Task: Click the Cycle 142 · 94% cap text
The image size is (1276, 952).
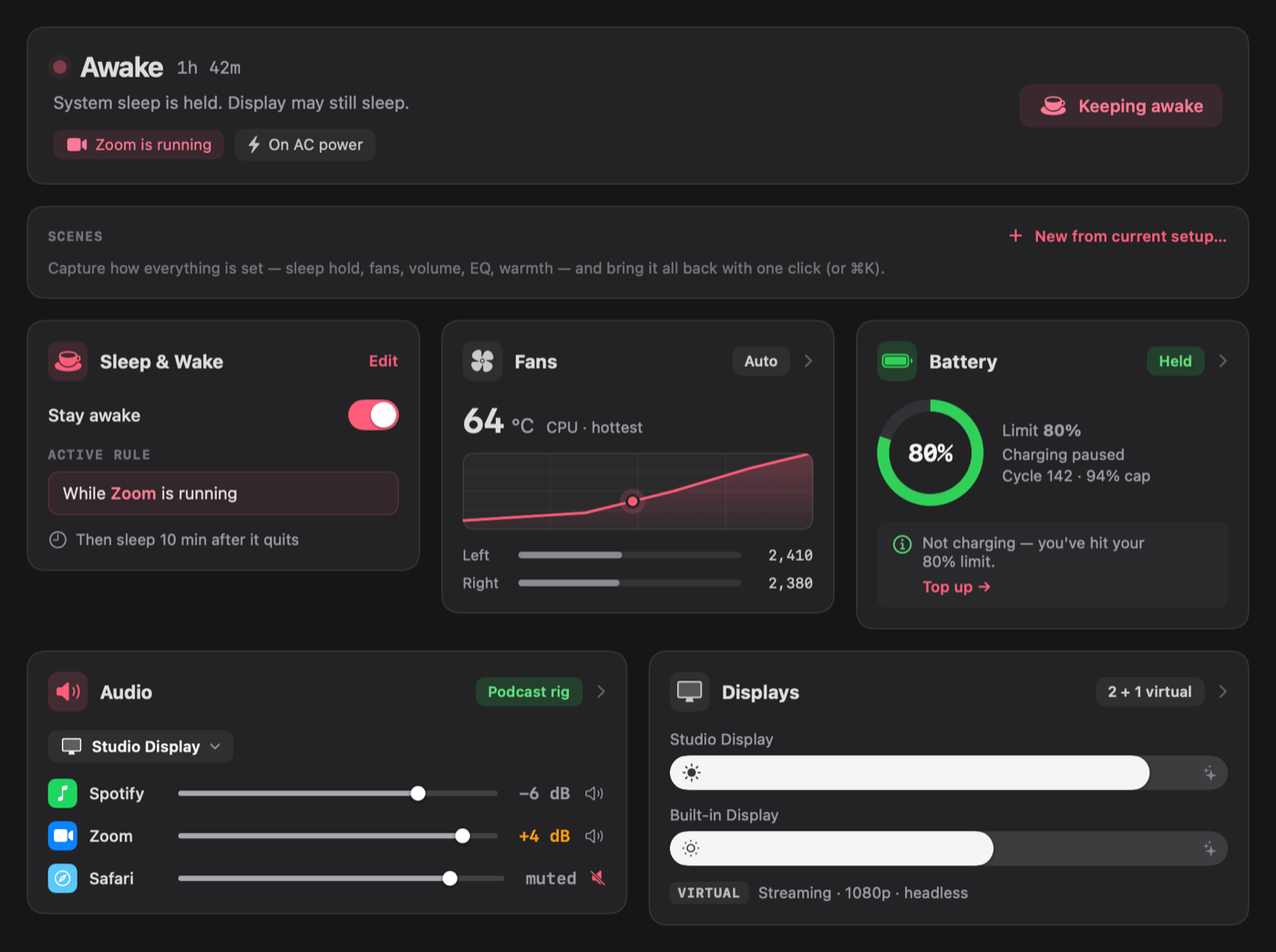Action: (x=1075, y=476)
